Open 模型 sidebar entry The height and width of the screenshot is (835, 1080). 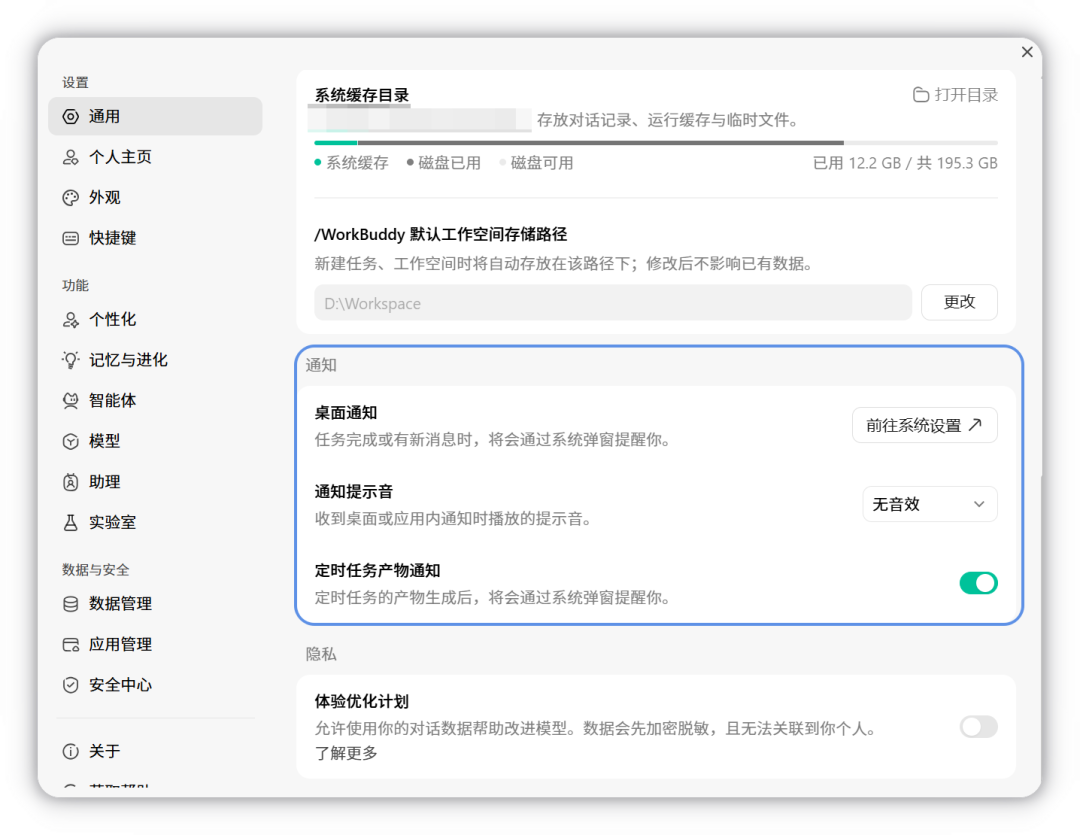(x=155, y=441)
